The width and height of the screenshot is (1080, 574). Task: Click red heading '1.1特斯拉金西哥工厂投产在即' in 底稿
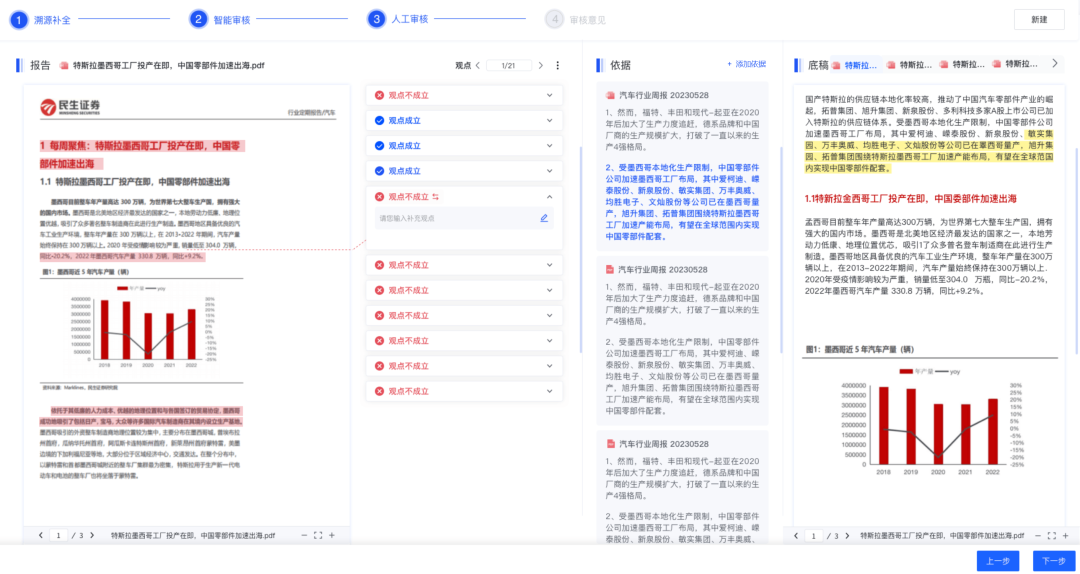pos(911,198)
